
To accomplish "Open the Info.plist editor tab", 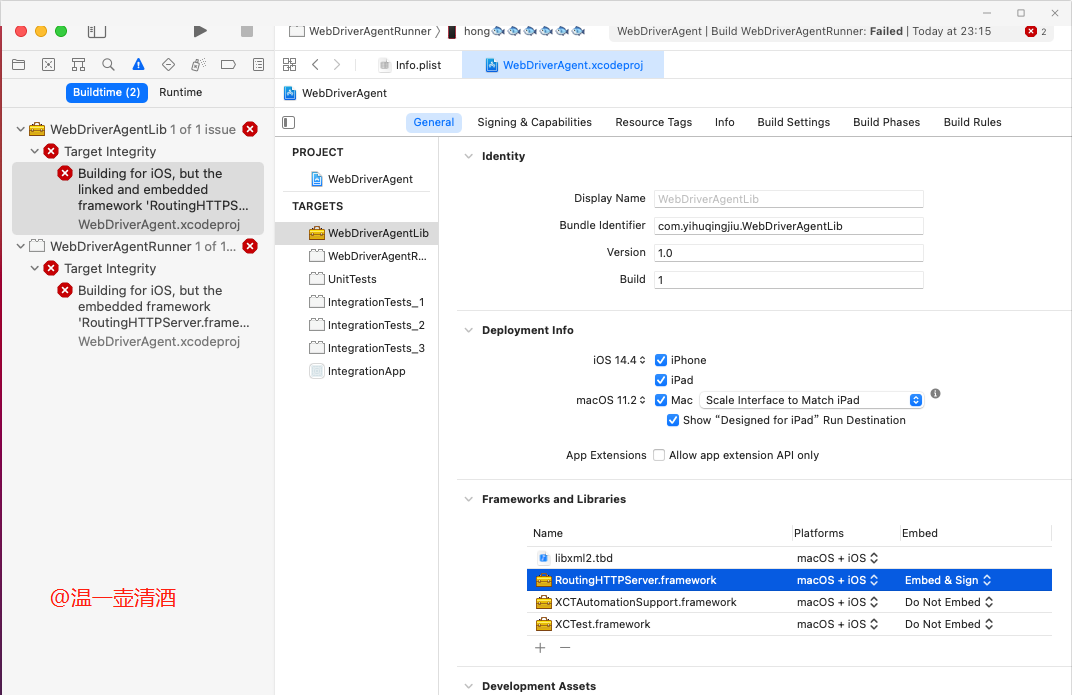I will tap(409, 65).
